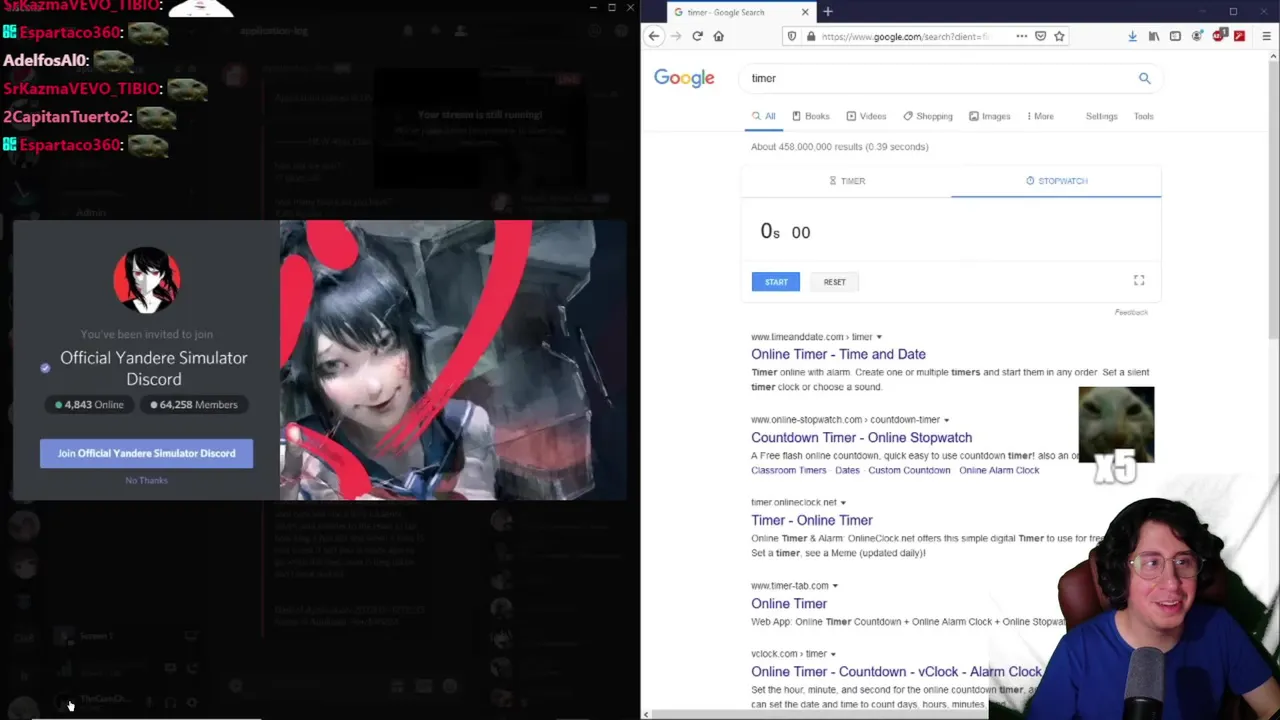Reload the Google search page
1280x720 pixels.
pos(697,36)
